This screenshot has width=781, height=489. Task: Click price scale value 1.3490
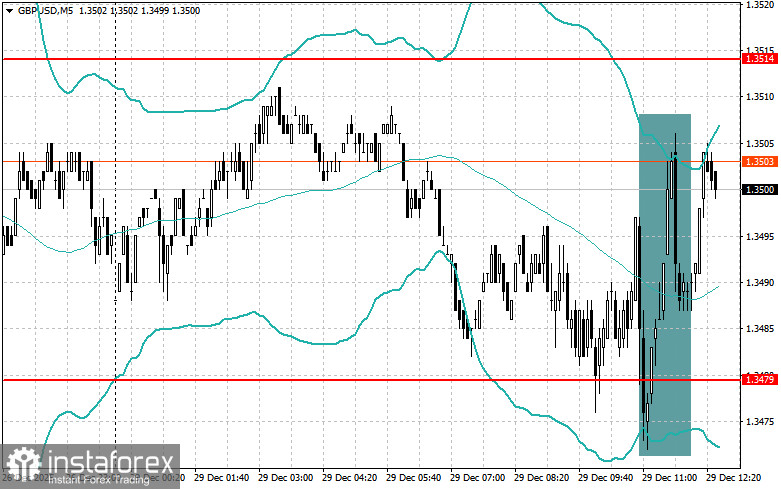tap(760, 282)
